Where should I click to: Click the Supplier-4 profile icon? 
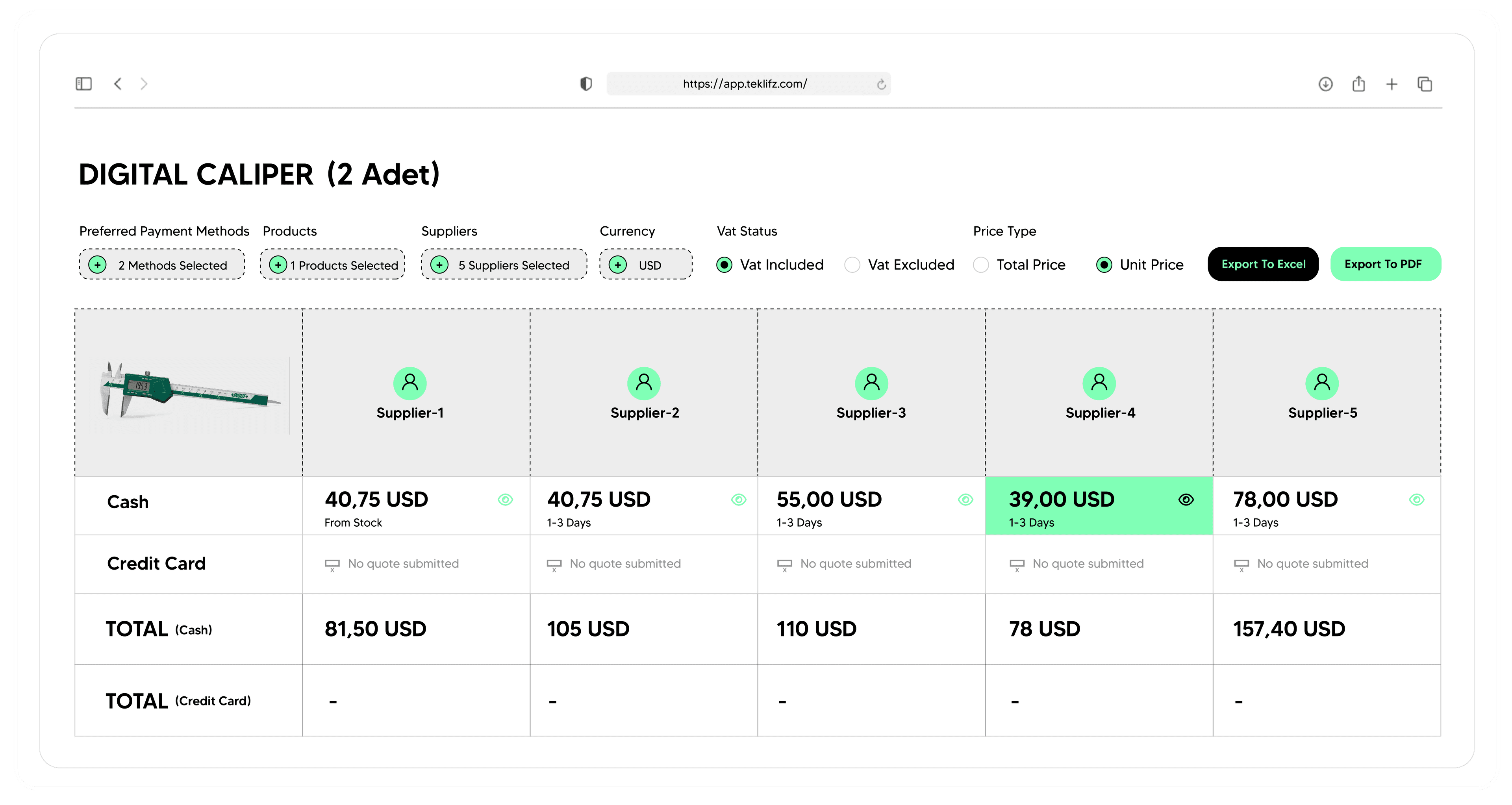[1099, 383]
